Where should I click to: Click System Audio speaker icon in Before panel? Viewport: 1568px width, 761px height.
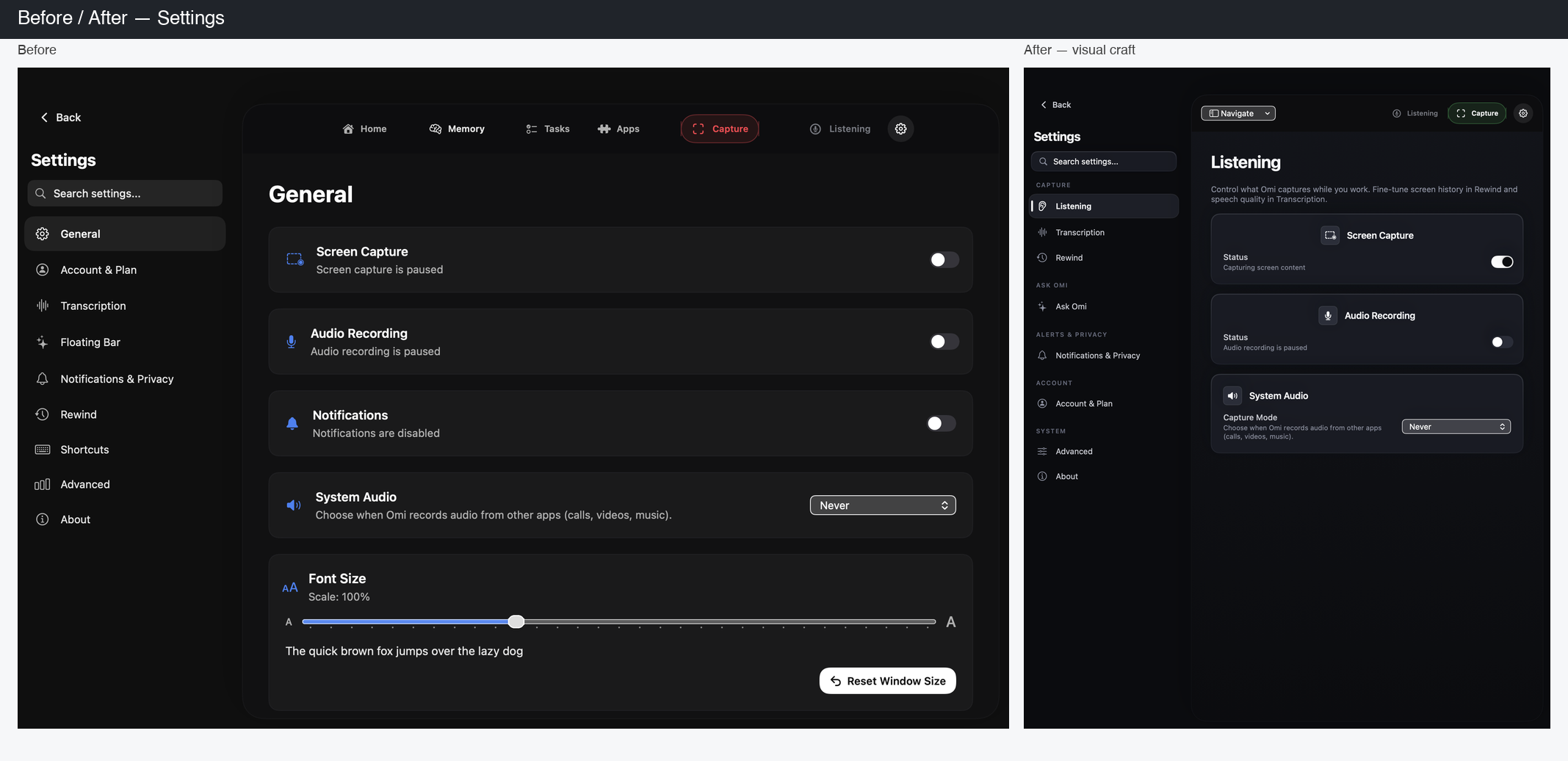[294, 505]
